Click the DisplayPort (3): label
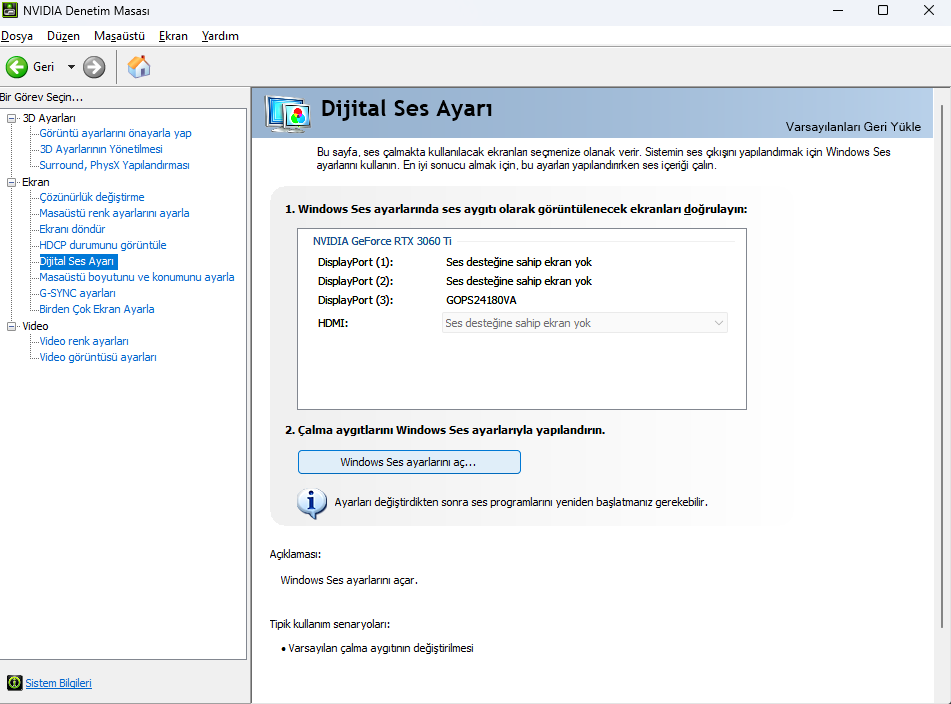 [x=355, y=300]
